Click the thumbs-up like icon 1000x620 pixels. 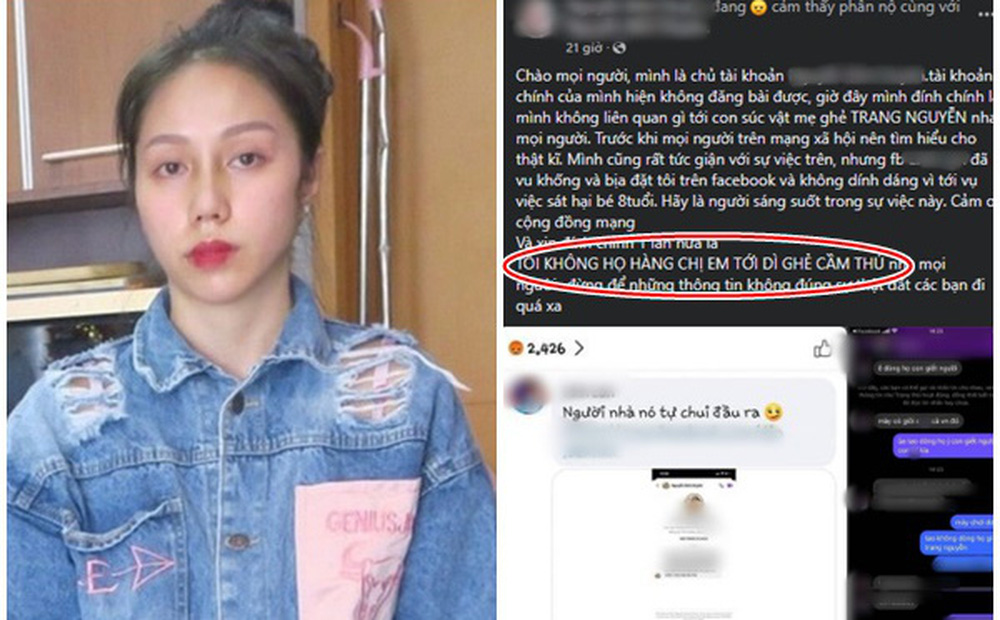pyautogui.click(x=822, y=348)
